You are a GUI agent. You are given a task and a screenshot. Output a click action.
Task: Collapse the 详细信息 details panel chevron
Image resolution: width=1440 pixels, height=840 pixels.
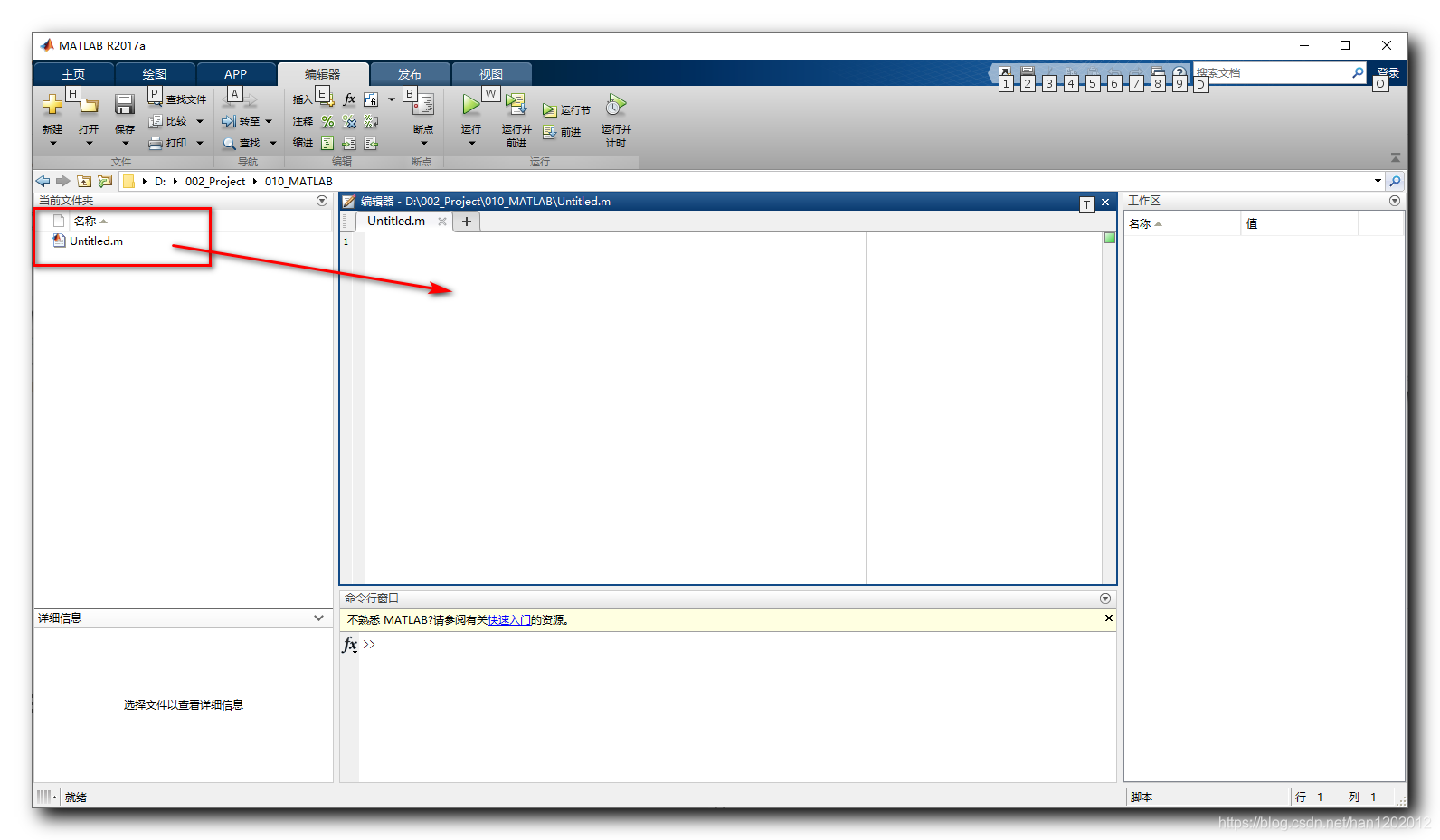[318, 618]
